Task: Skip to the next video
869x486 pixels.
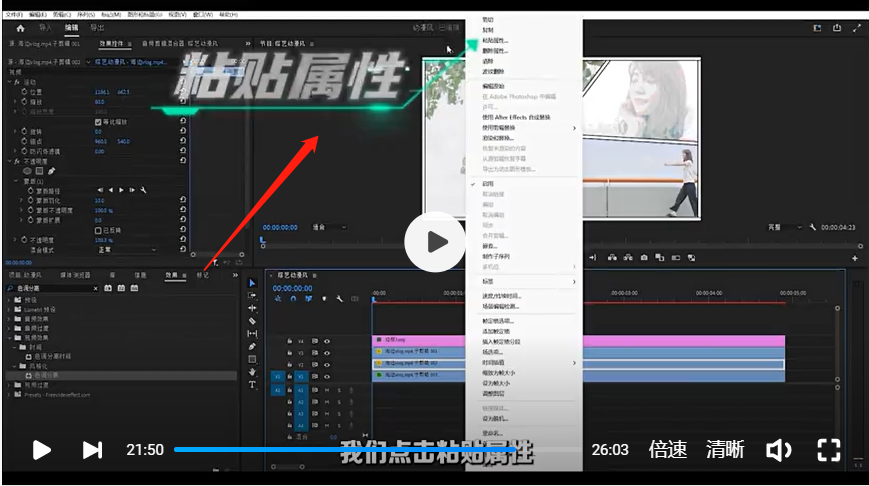Action: click(x=92, y=450)
